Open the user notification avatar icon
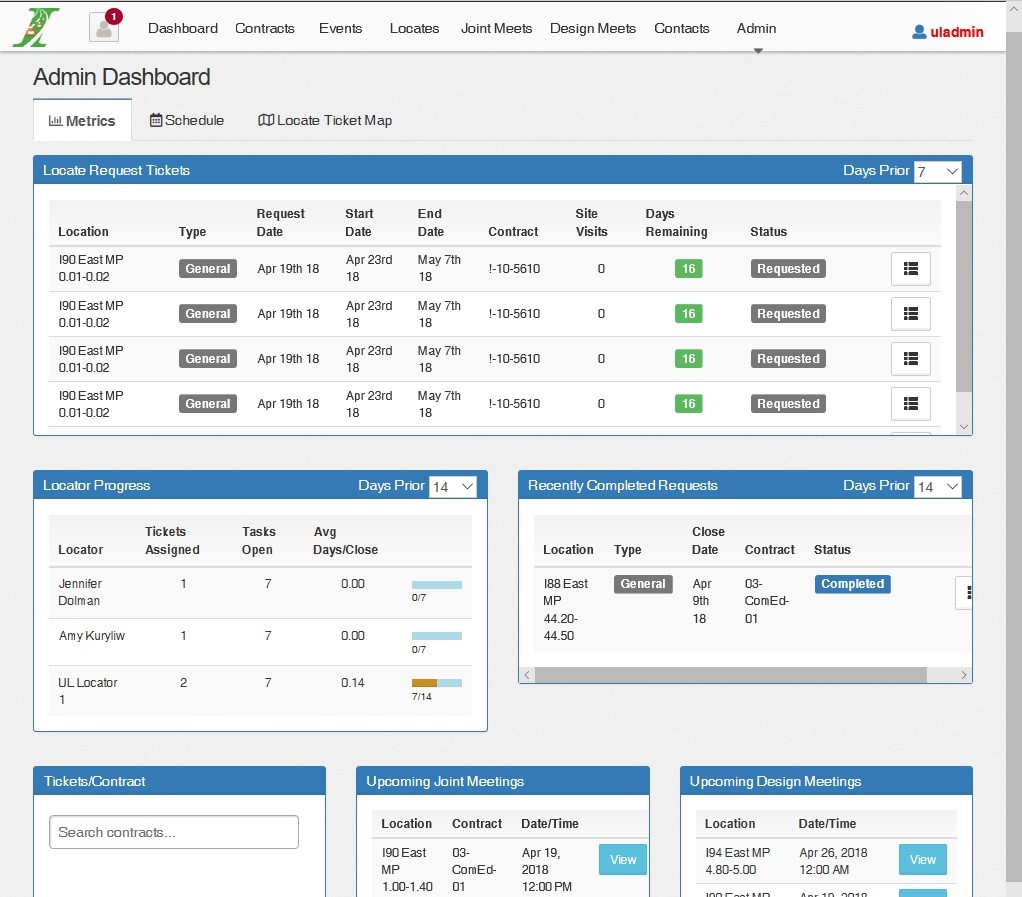Viewport: 1022px width, 897px height. click(104, 27)
